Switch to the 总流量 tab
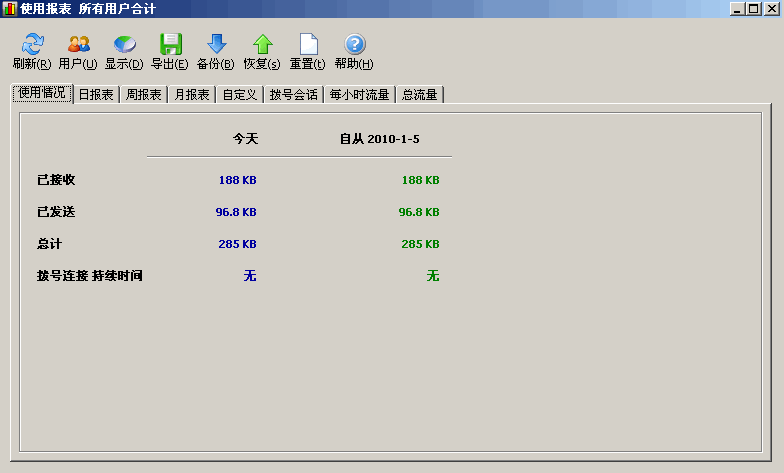Screen dimensions: 784x473 [x=420, y=94]
